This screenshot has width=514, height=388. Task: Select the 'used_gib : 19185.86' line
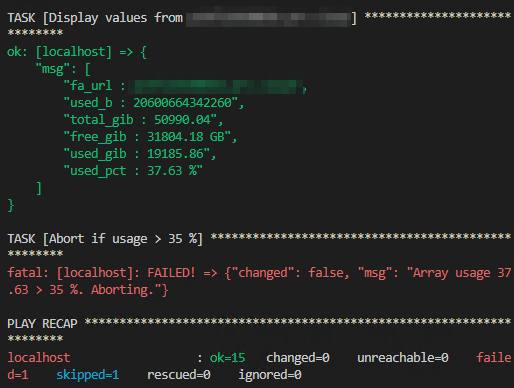[x=140, y=154]
